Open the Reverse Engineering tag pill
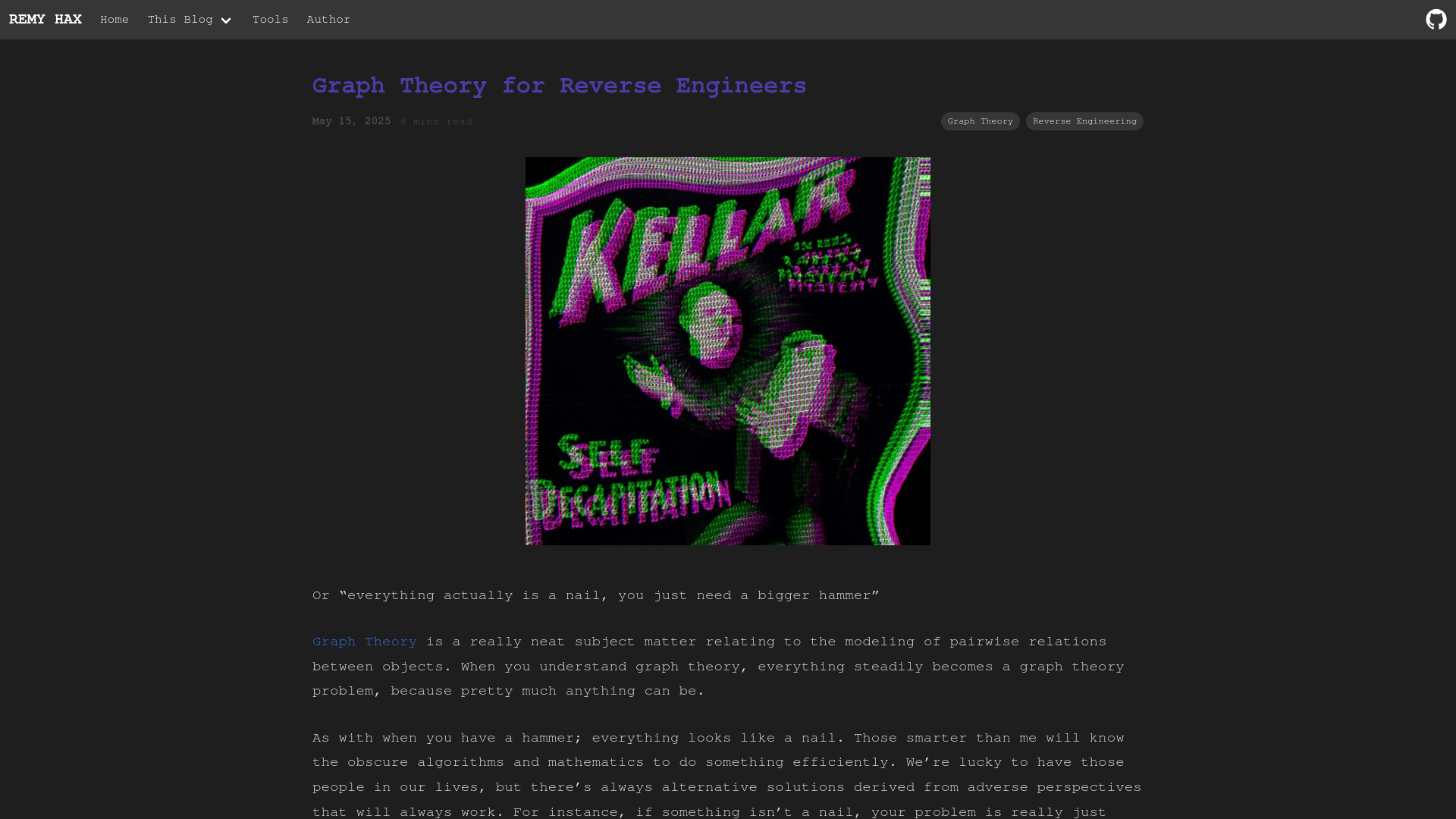Viewport: 1456px width, 819px height. pos(1084,121)
